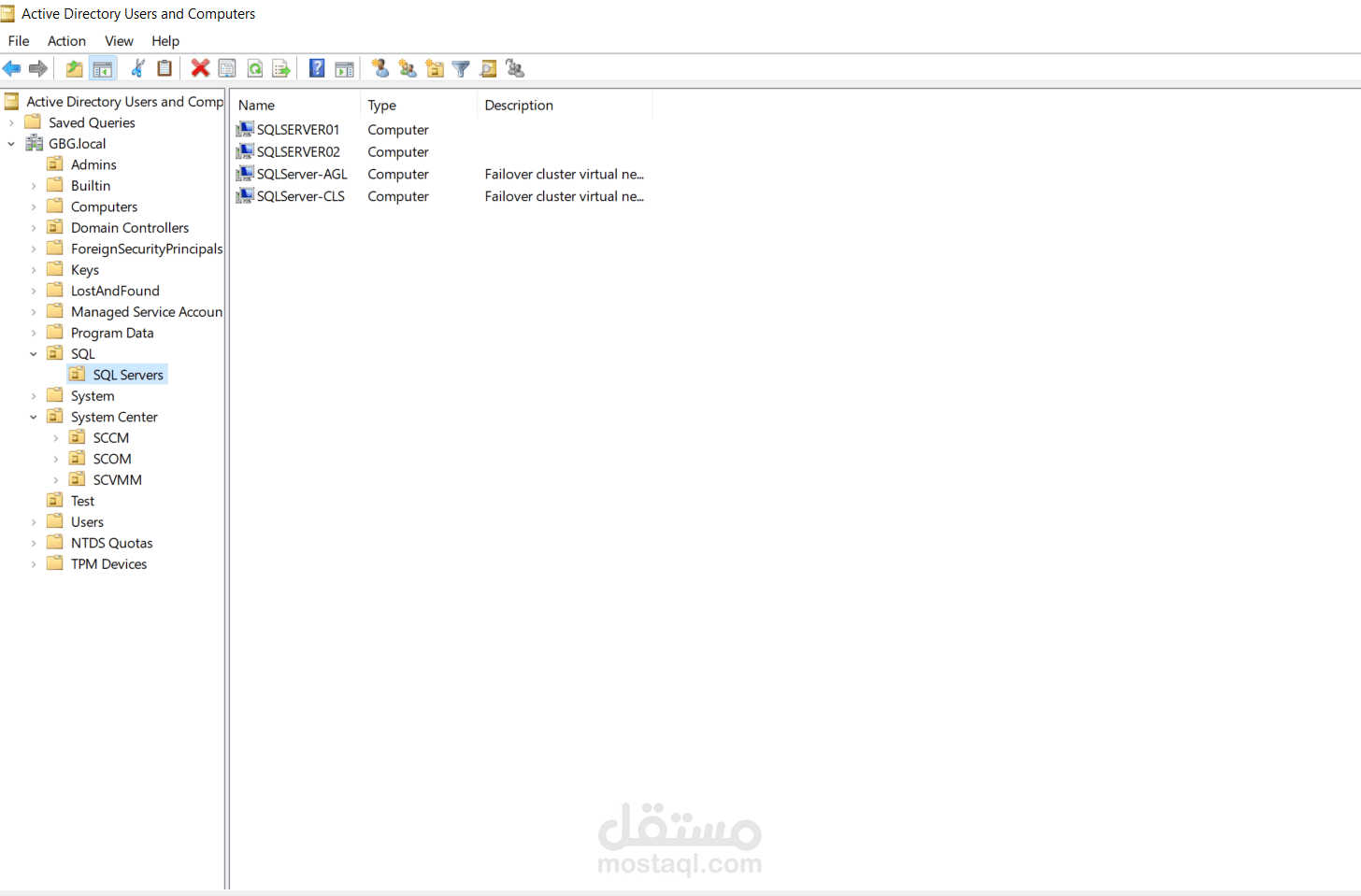Open Help via the question mark icon
Viewport: 1361px width, 896px height.
pos(317,68)
